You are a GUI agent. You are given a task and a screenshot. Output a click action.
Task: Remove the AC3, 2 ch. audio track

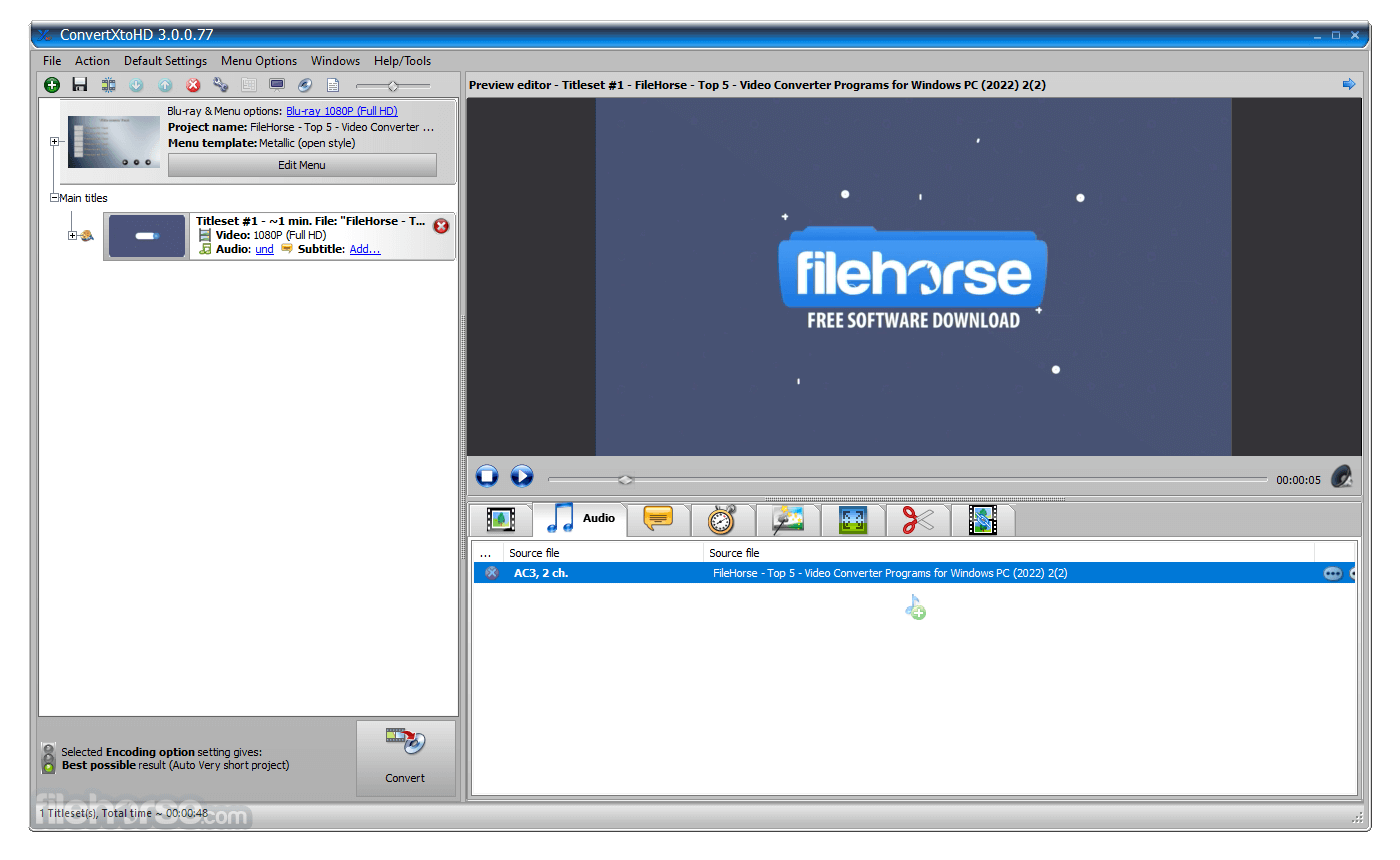point(491,573)
